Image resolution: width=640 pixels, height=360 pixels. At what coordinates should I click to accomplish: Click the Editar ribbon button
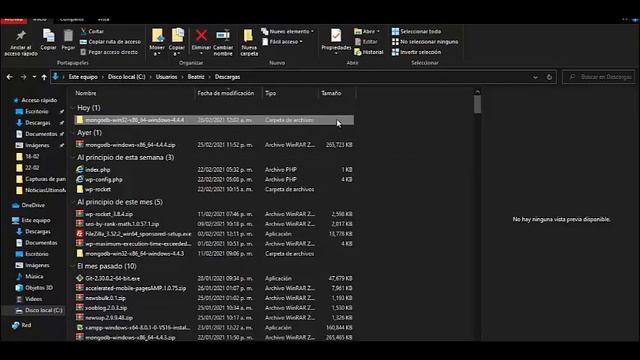366,42
